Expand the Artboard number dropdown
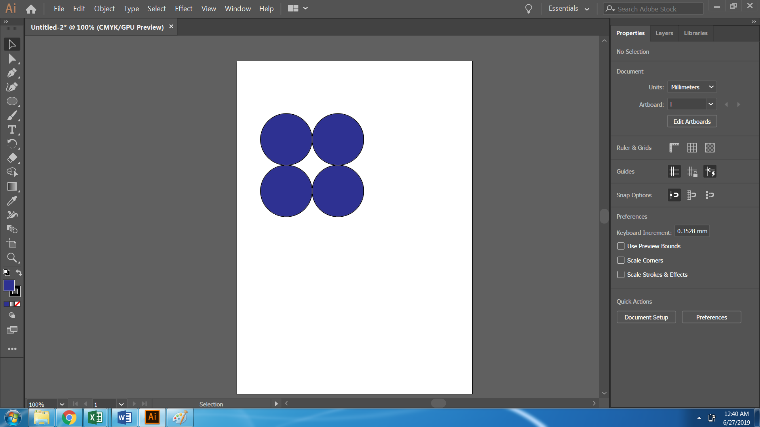 [x=711, y=104]
